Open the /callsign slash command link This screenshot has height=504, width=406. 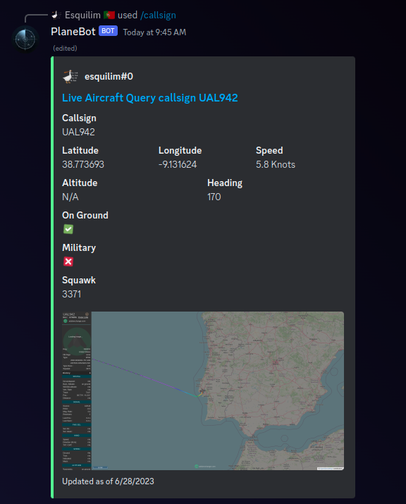pyautogui.click(x=158, y=15)
